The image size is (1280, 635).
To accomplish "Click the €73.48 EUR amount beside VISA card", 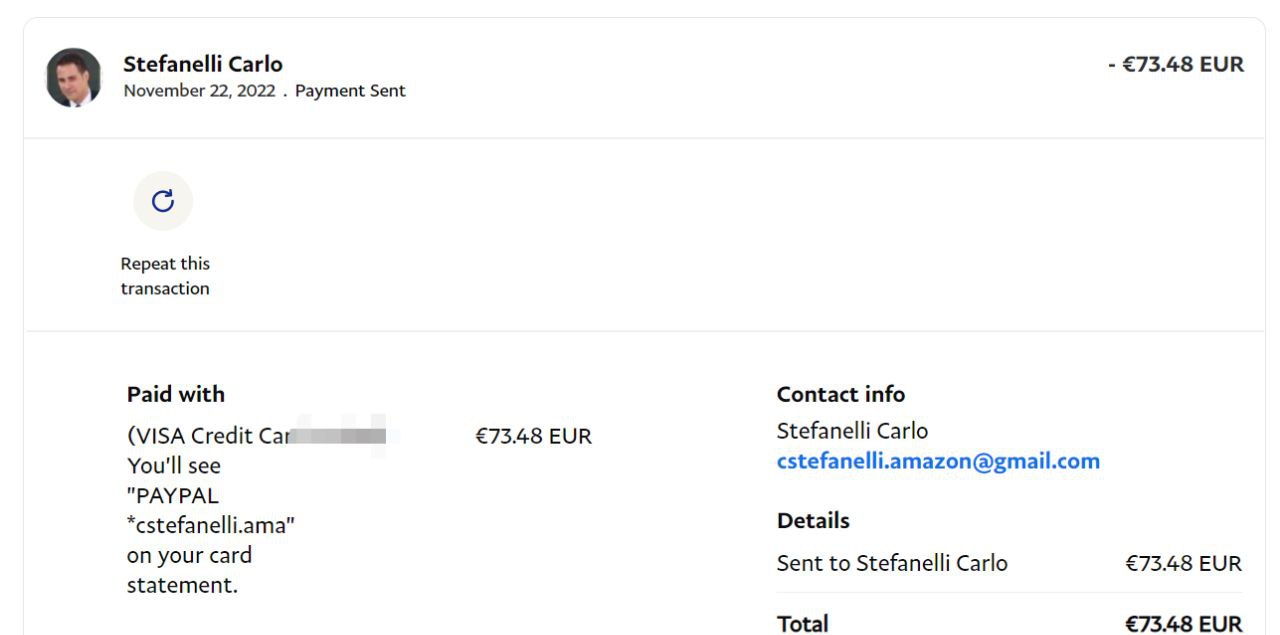I will click(533, 436).
